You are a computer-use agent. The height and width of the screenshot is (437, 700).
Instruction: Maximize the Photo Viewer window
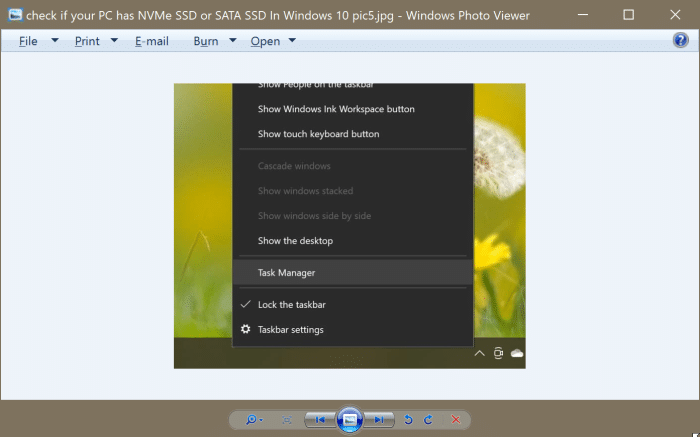pyautogui.click(x=629, y=15)
